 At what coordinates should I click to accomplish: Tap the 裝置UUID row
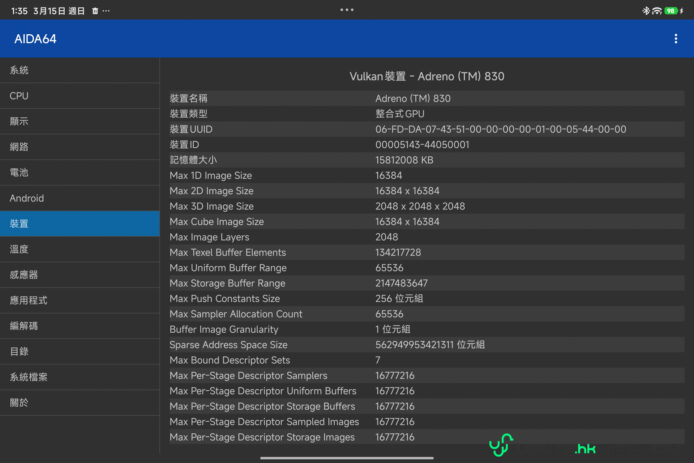pos(427,129)
